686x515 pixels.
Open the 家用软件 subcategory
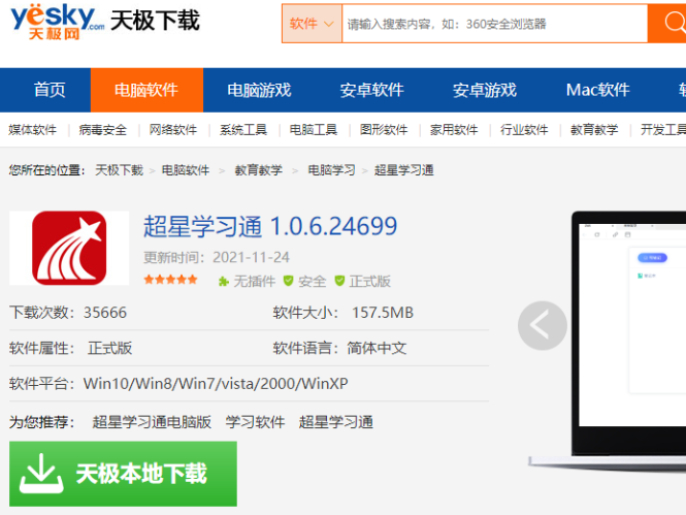click(454, 130)
